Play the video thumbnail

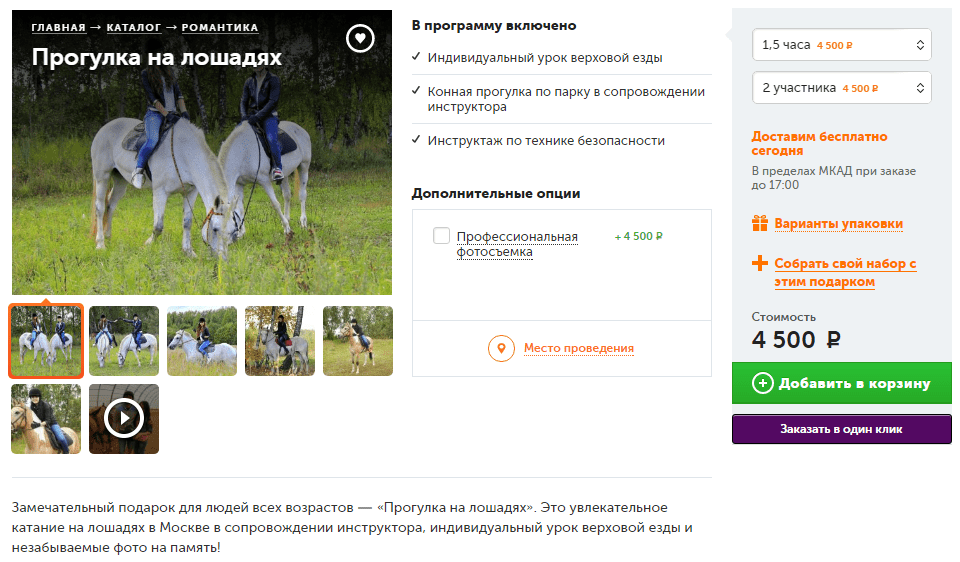[124, 419]
